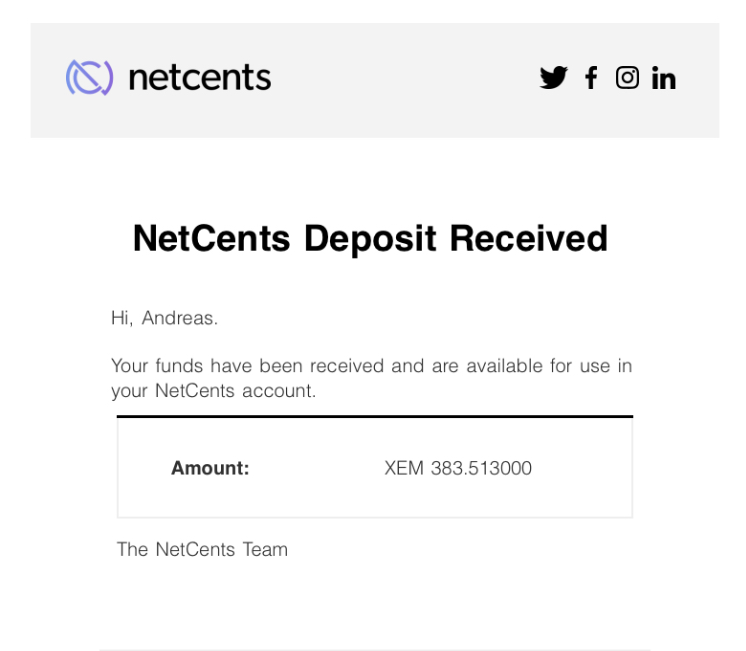Click the 383.513000 amount value

481,468
